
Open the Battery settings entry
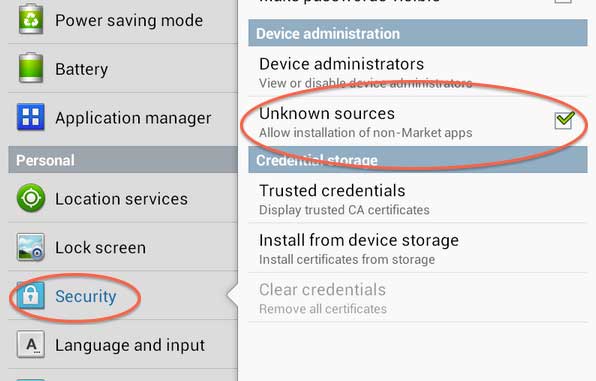(x=123, y=68)
